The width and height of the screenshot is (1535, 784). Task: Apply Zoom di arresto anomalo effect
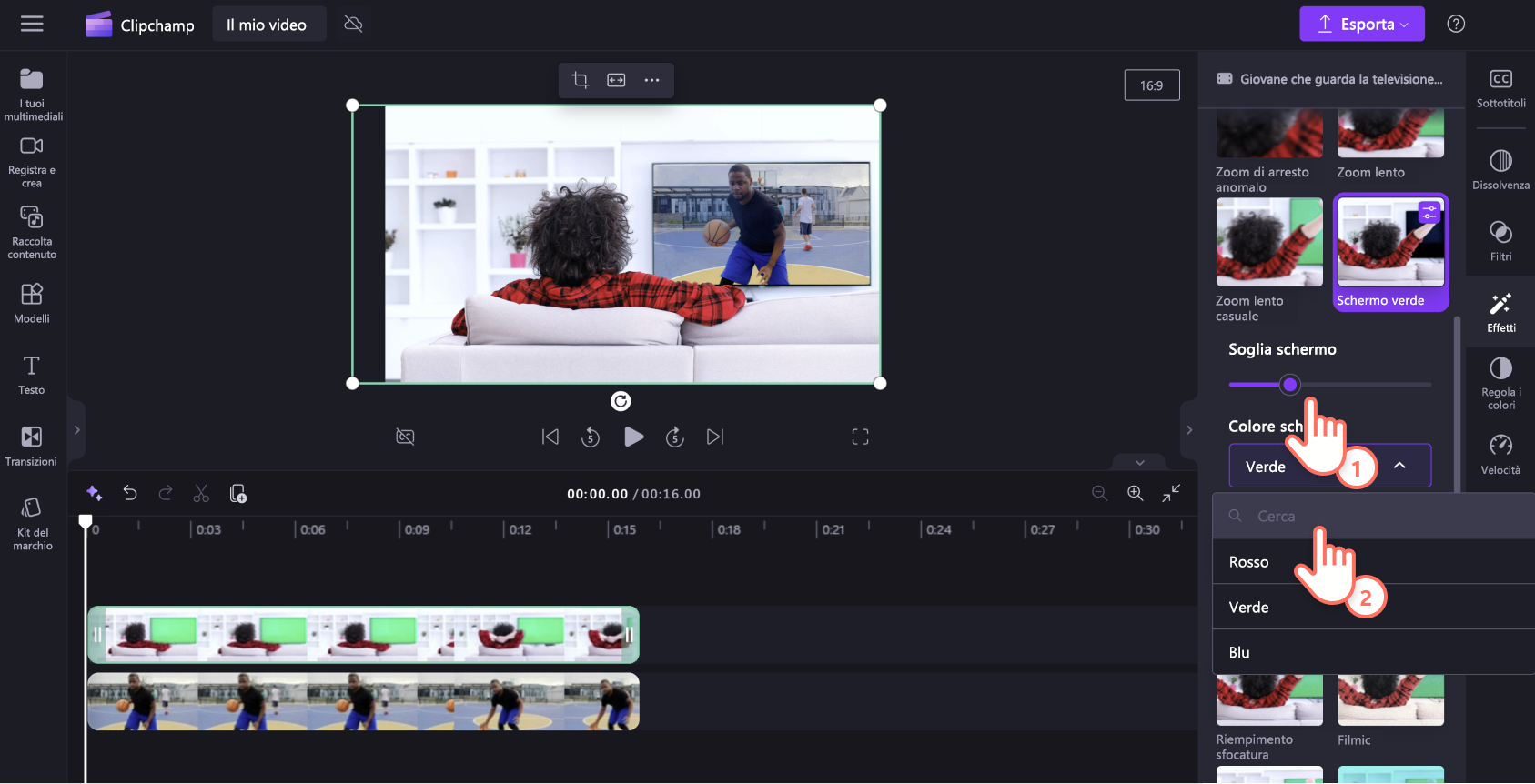point(1269,134)
